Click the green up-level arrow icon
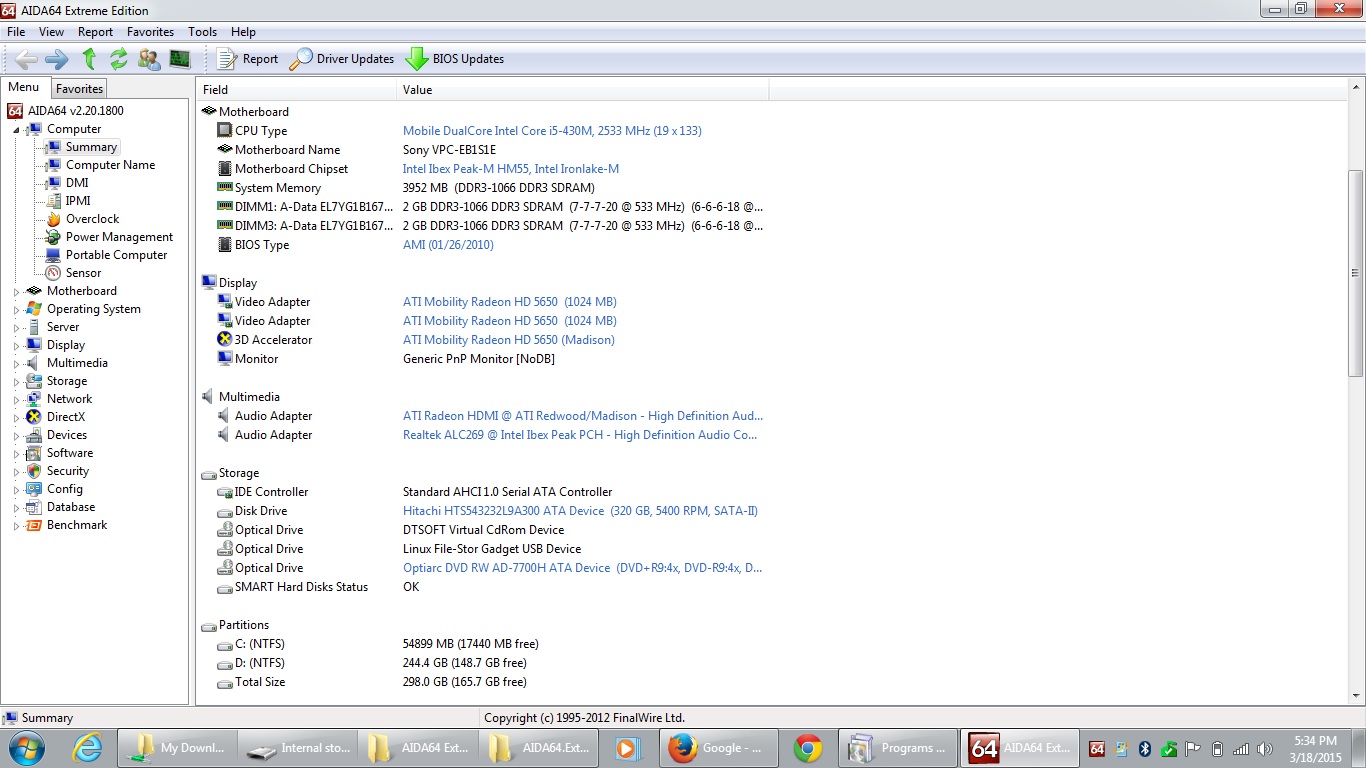1366x768 pixels. coord(89,59)
